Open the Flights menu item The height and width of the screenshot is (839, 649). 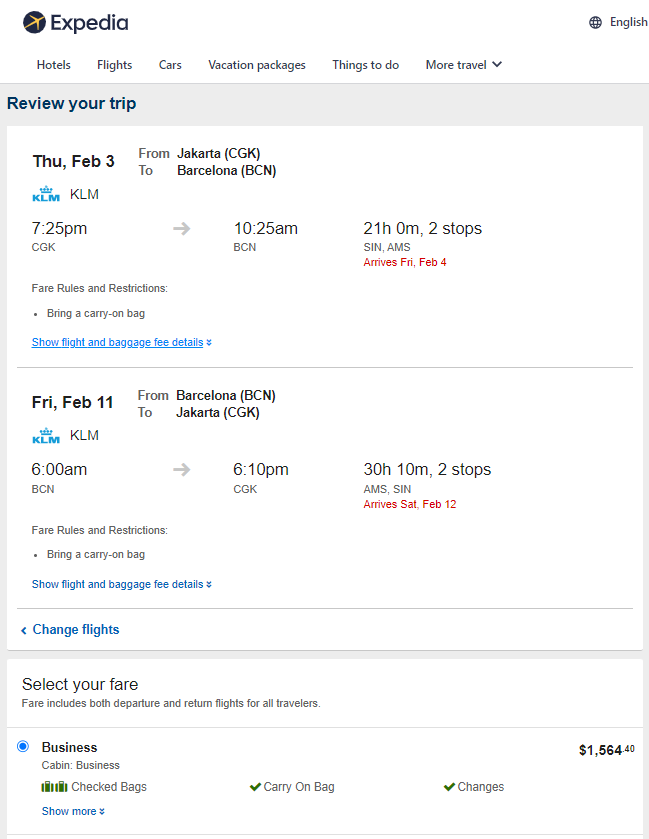114,65
